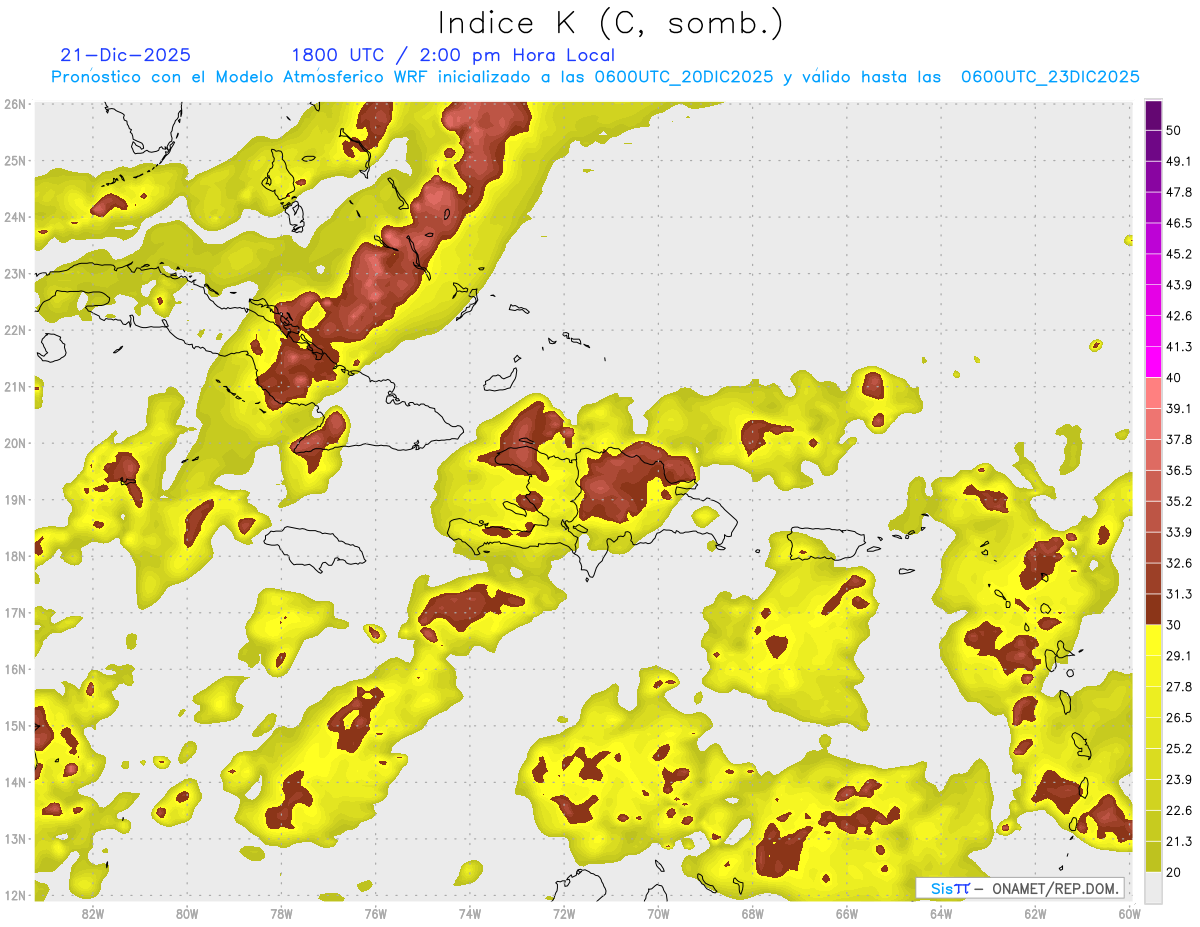
Task: Click the legend value "46.5"
Action: click(x=1178, y=223)
